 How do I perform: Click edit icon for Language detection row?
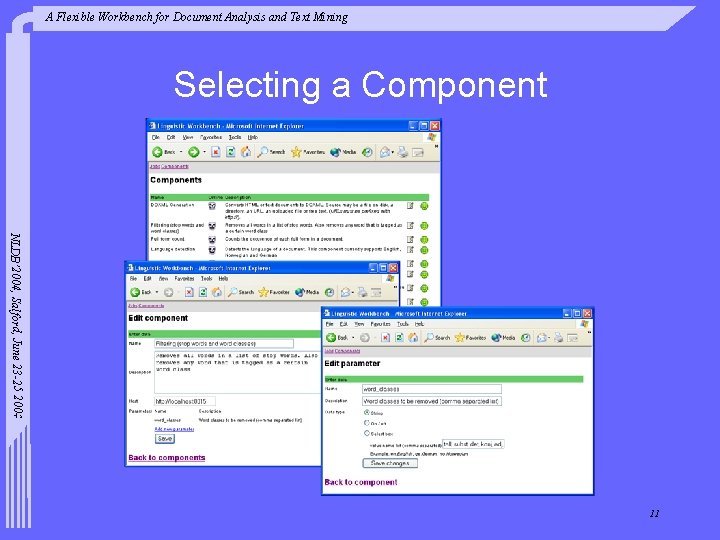tap(410, 250)
